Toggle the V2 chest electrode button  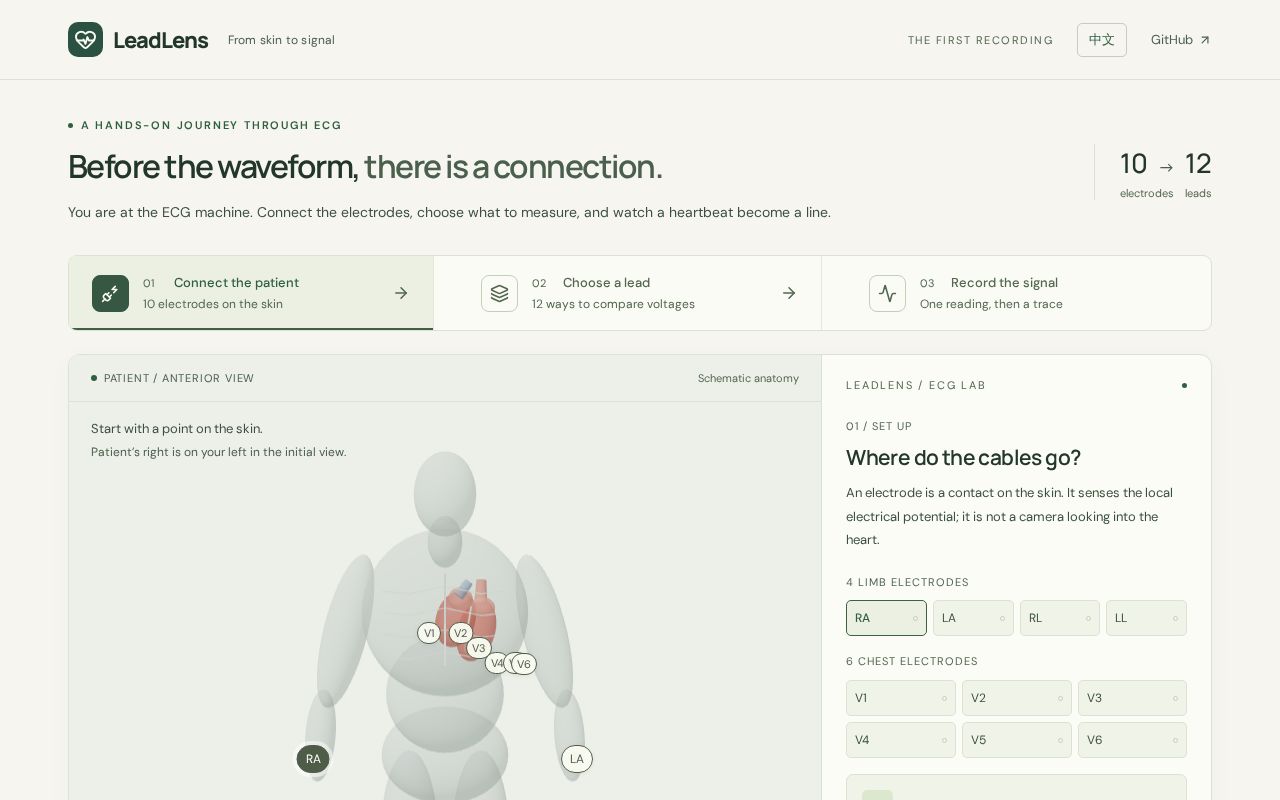(1017, 698)
